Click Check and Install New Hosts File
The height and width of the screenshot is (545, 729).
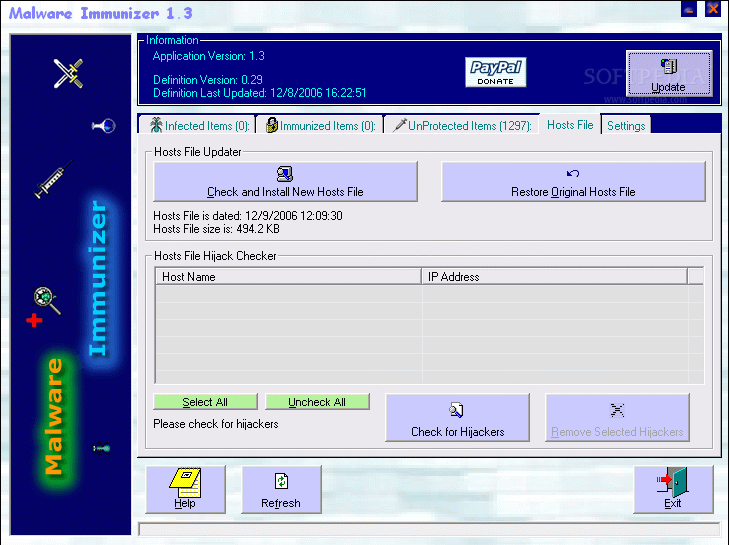pos(285,181)
